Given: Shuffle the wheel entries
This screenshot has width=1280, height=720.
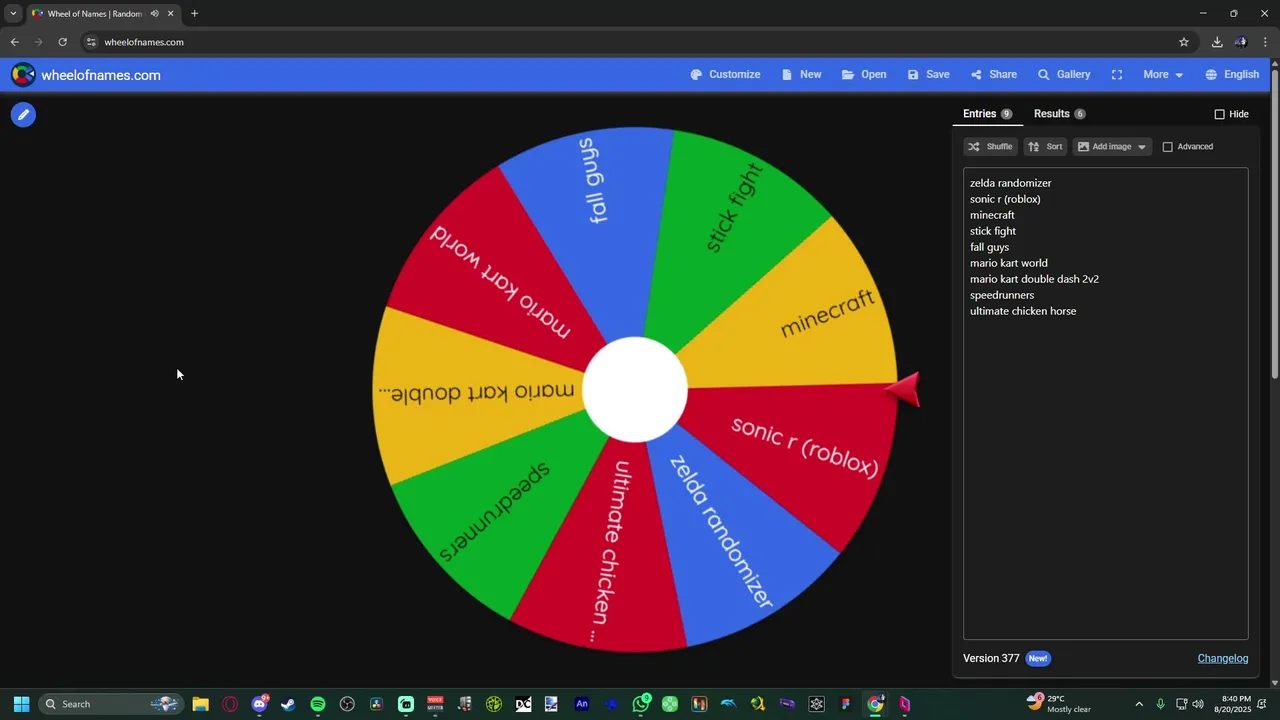Looking at the screenshot, I should coord(990,147).
